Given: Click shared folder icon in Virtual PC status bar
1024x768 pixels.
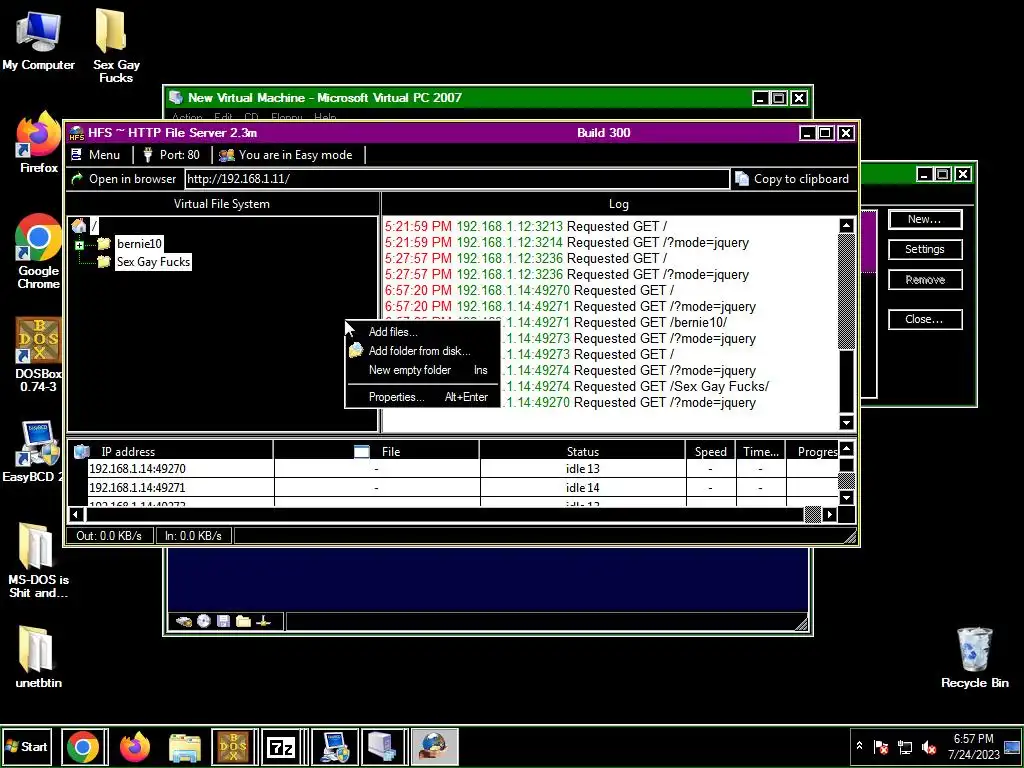Looking at the screenshot, I should [244, 621].
